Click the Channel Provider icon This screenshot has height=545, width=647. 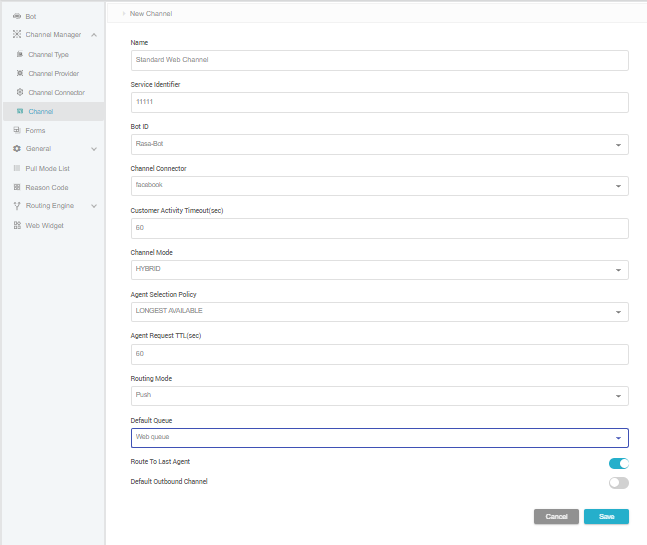[20, 74]
